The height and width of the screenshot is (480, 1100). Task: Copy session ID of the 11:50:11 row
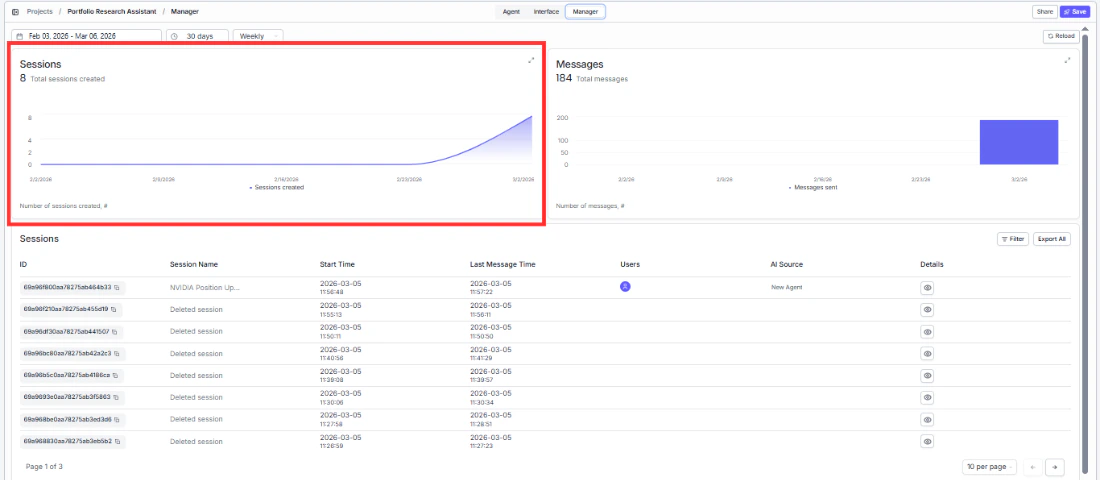pyautogui.click(x=114, y=331)
